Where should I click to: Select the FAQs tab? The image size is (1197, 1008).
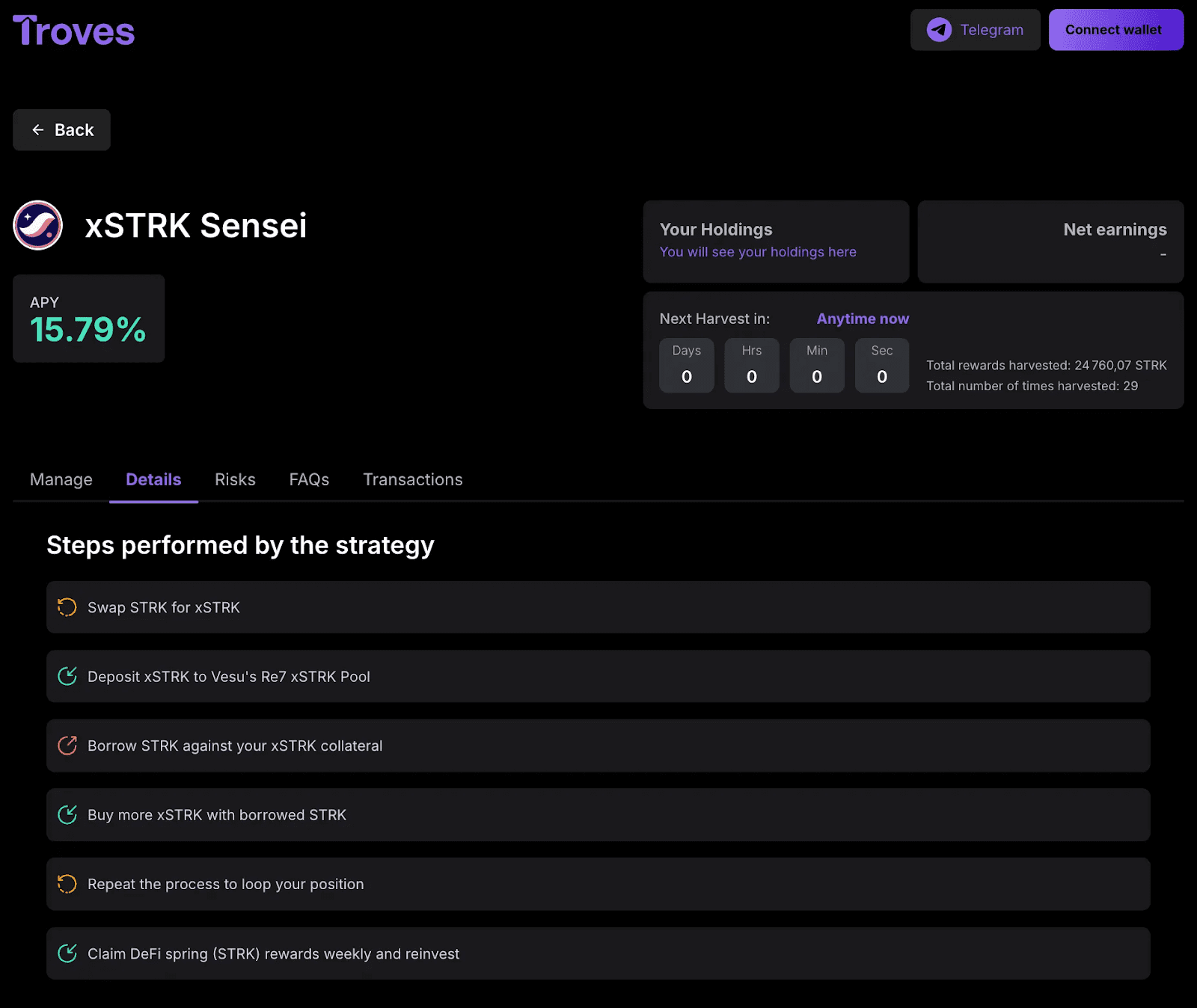309,479
